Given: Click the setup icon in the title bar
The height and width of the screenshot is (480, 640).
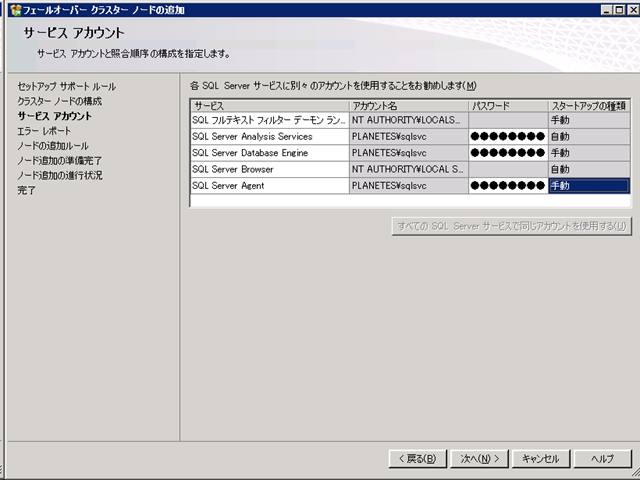Looking at the screenshot, I should coord(16,9).
